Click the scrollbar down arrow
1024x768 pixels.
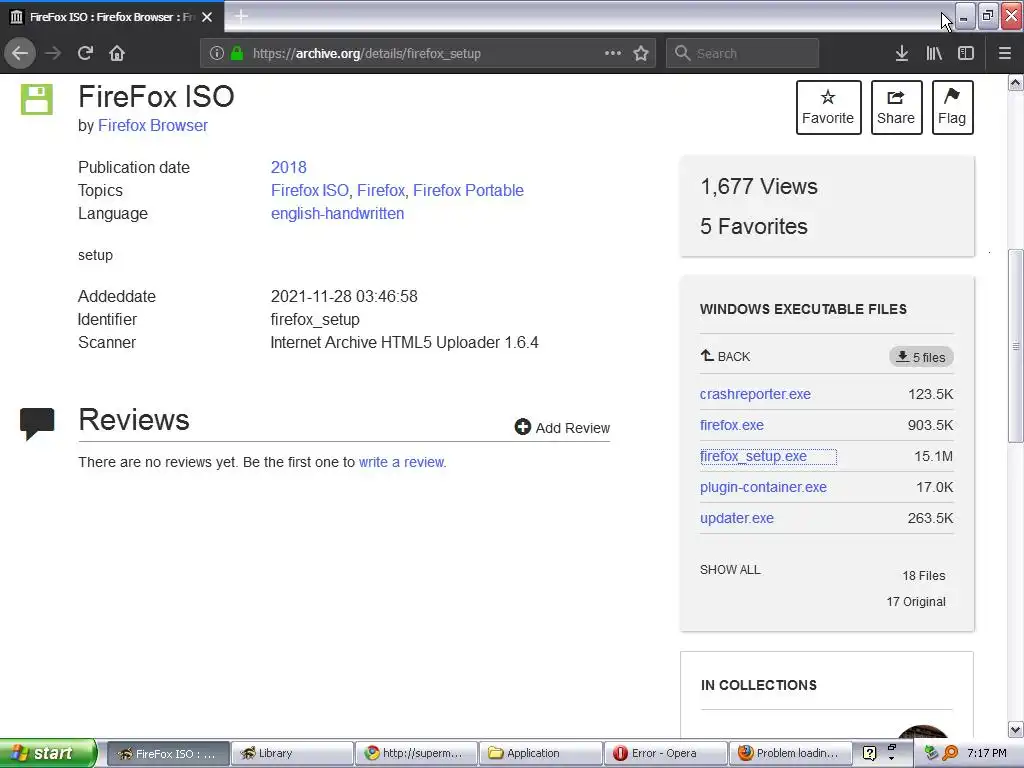pyautogui.click(x=1016, y=729)
